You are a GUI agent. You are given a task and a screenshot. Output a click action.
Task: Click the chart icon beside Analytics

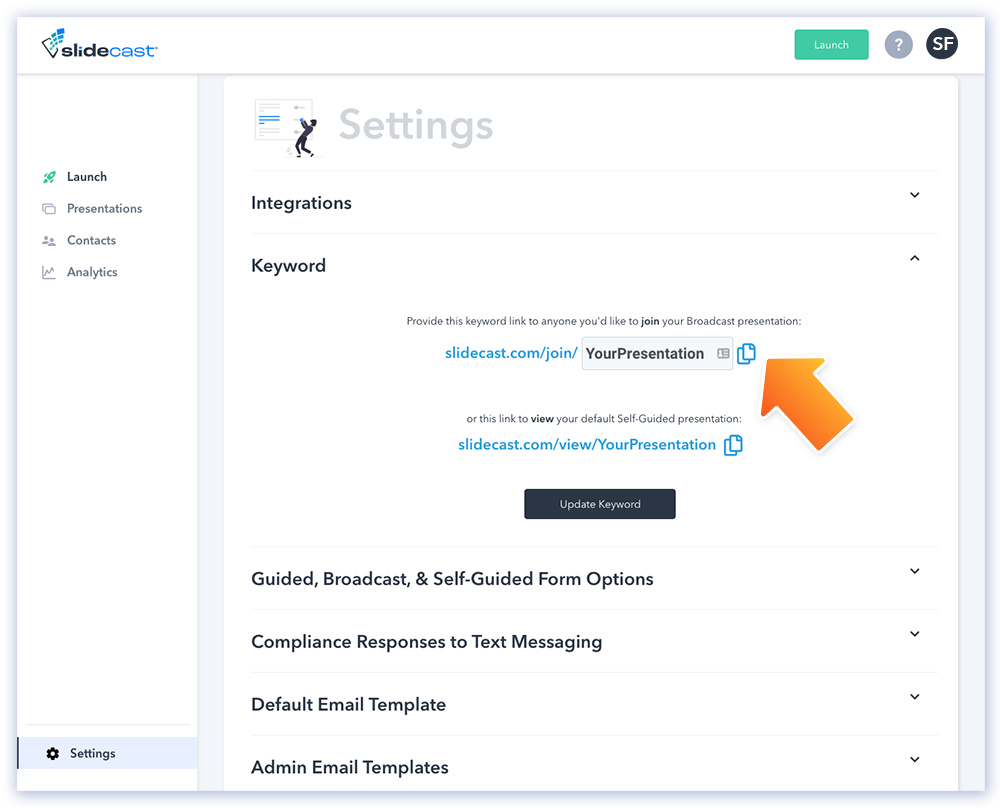[x=49, y=272]
